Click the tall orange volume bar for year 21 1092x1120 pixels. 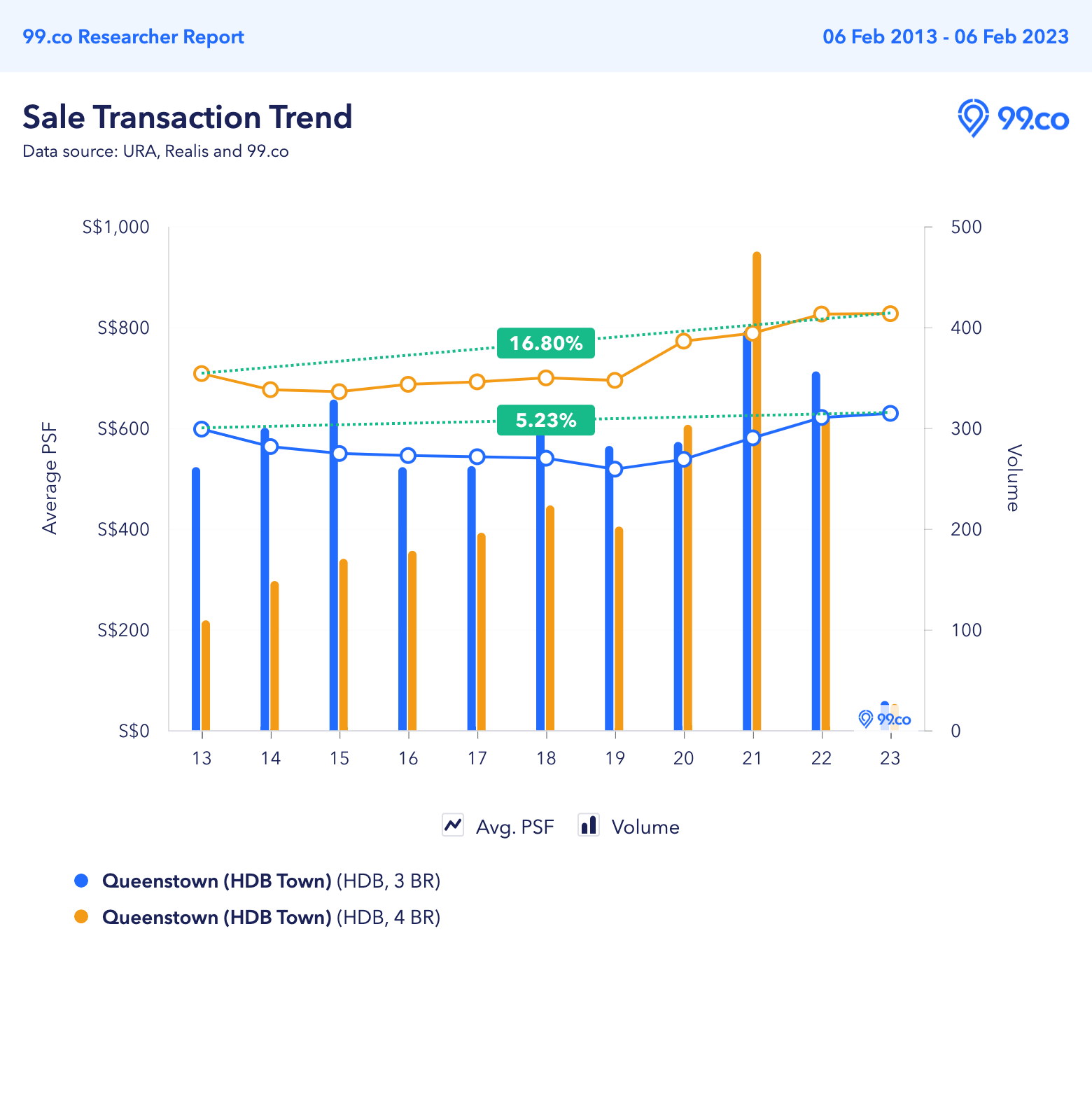click(x=757, y=491)
